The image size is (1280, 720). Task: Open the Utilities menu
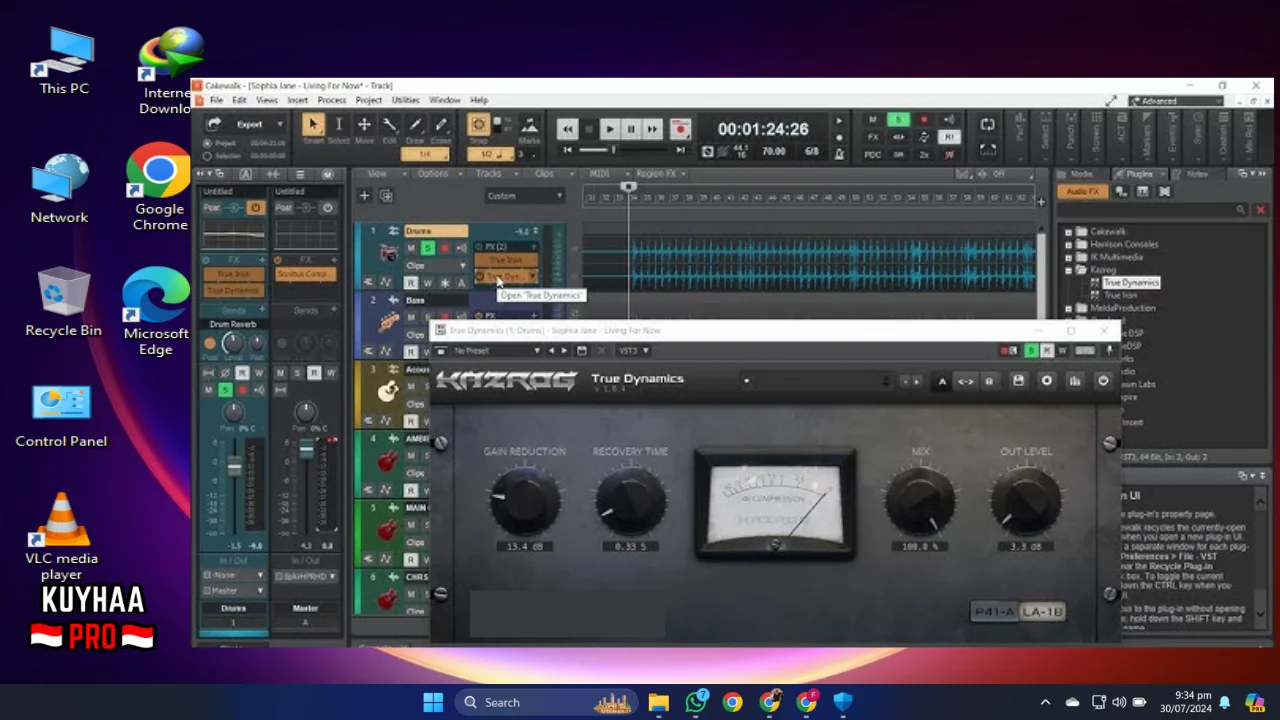(405, 100)
